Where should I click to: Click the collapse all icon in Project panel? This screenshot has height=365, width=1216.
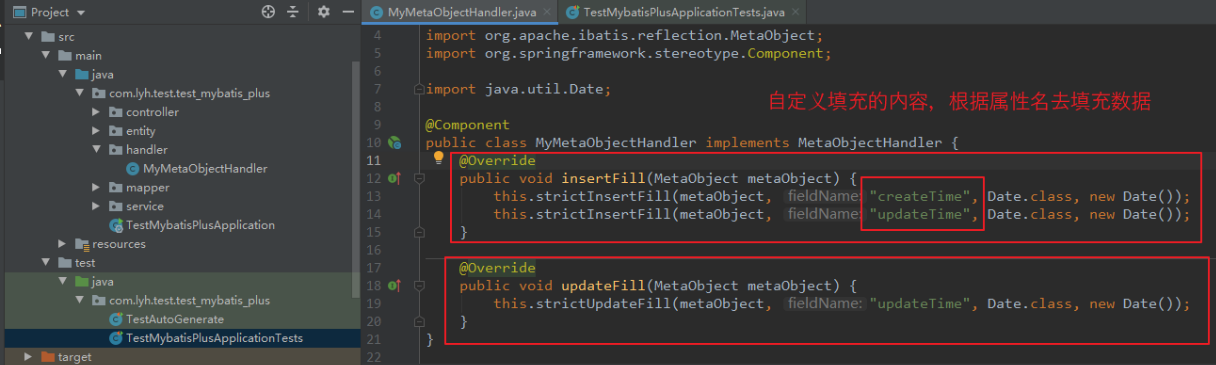coord(293,12)
